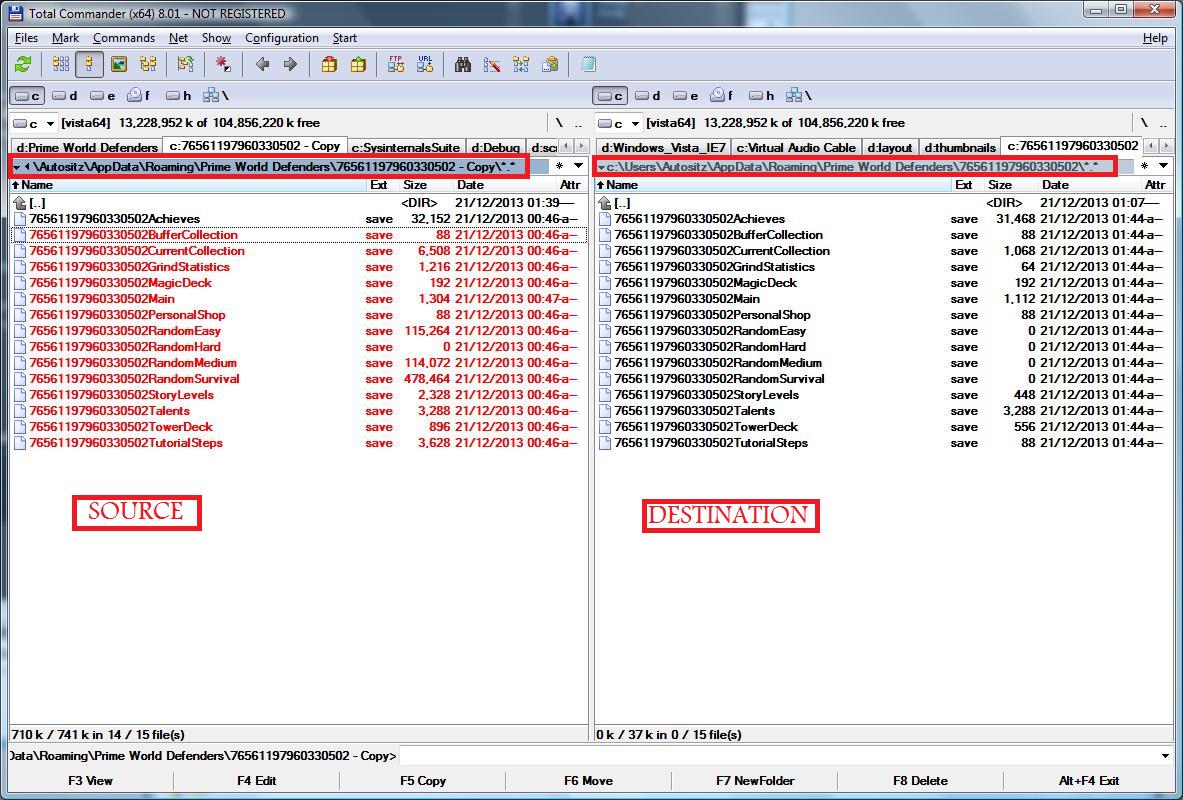Open the Notepad toolbar icon
The height and width of the screenshot is (800, 1183).
click(x=588, y=65)
